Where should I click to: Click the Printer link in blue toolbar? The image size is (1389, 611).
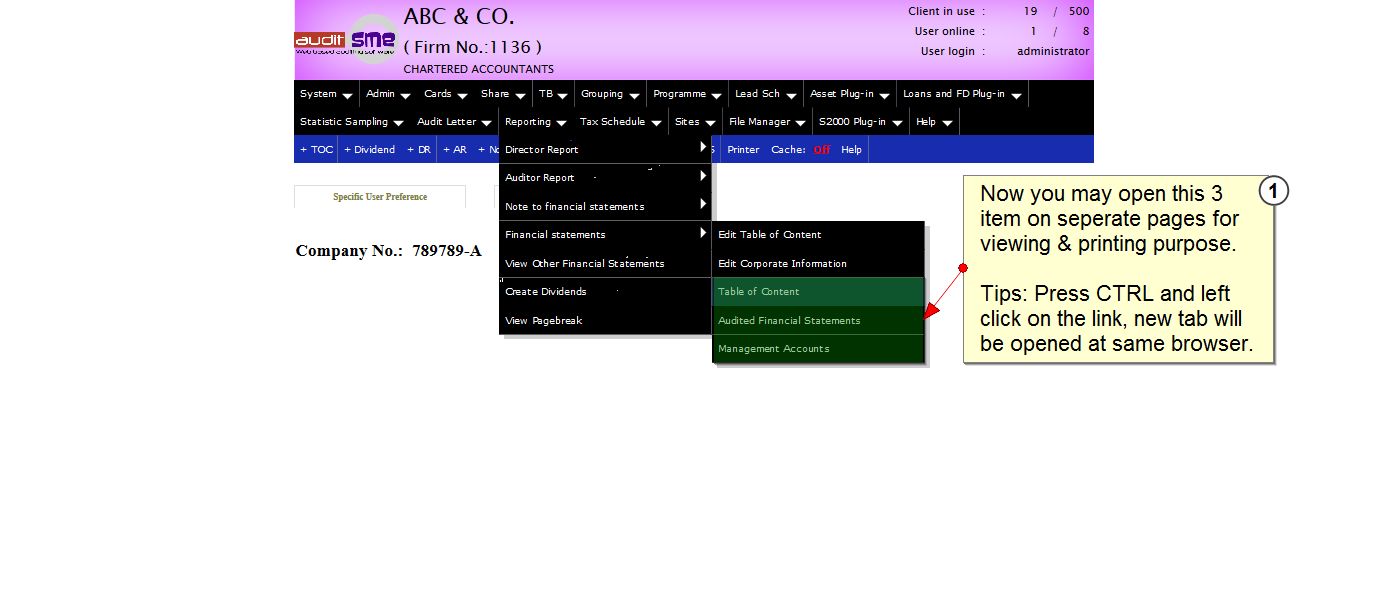[x=743, y=150]
